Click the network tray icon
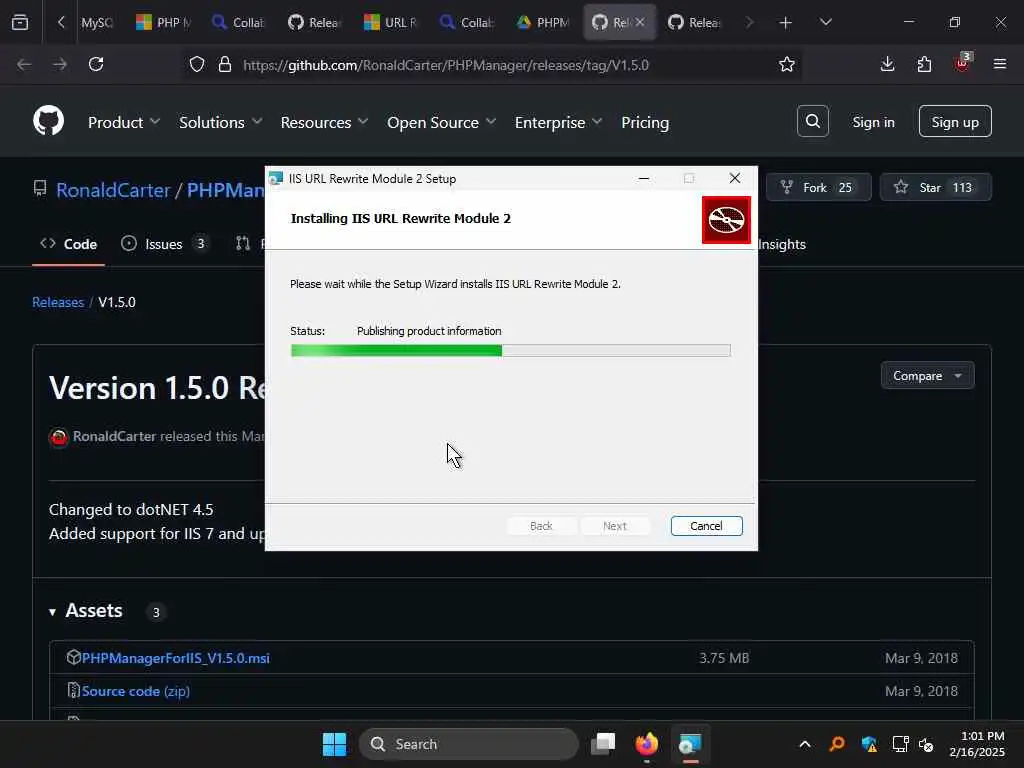The width and height of the screenshot is (1024, 768). [x=900, y=744]
